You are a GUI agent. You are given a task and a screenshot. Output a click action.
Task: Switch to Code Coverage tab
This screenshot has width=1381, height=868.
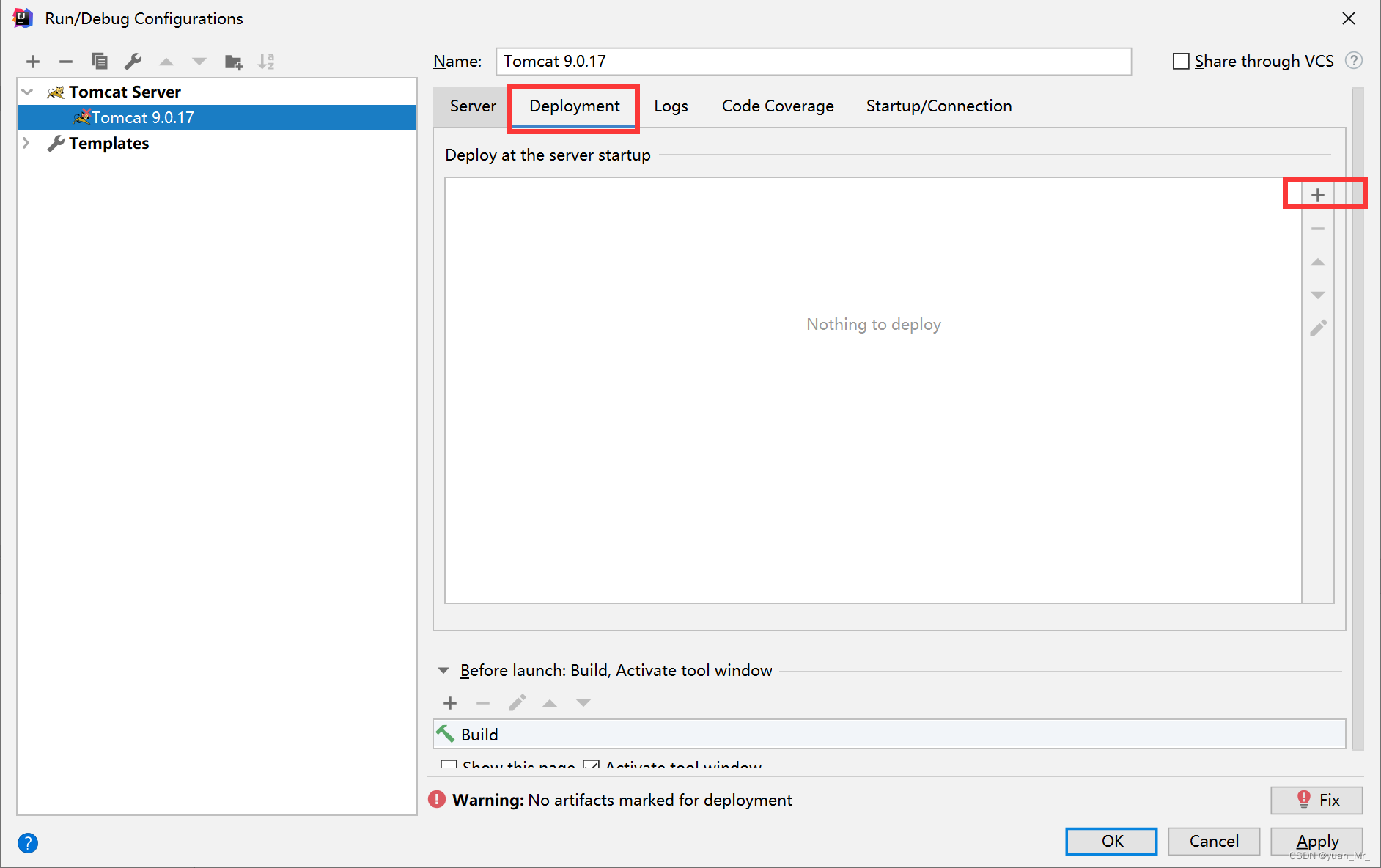778,106
